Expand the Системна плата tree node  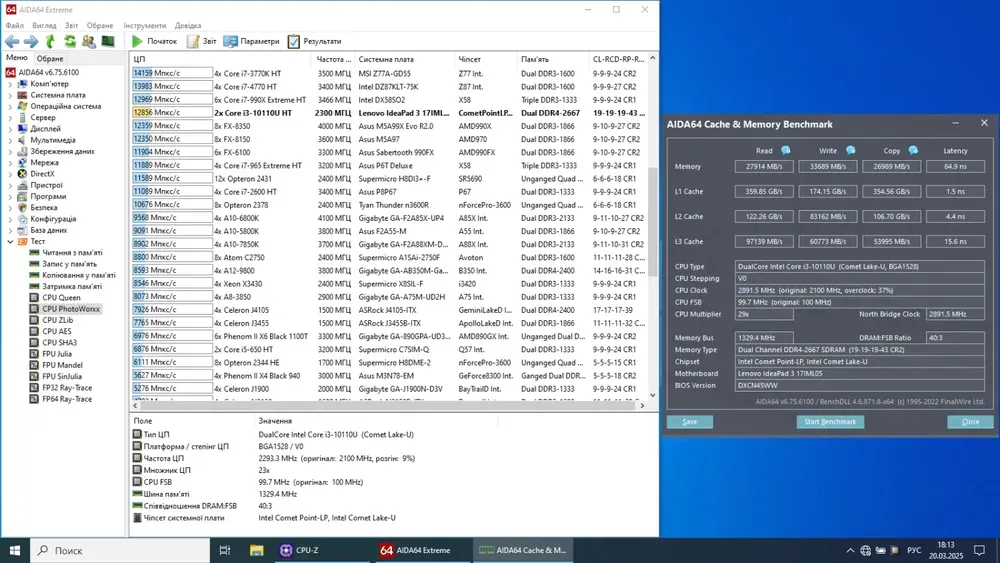[10, 95]
